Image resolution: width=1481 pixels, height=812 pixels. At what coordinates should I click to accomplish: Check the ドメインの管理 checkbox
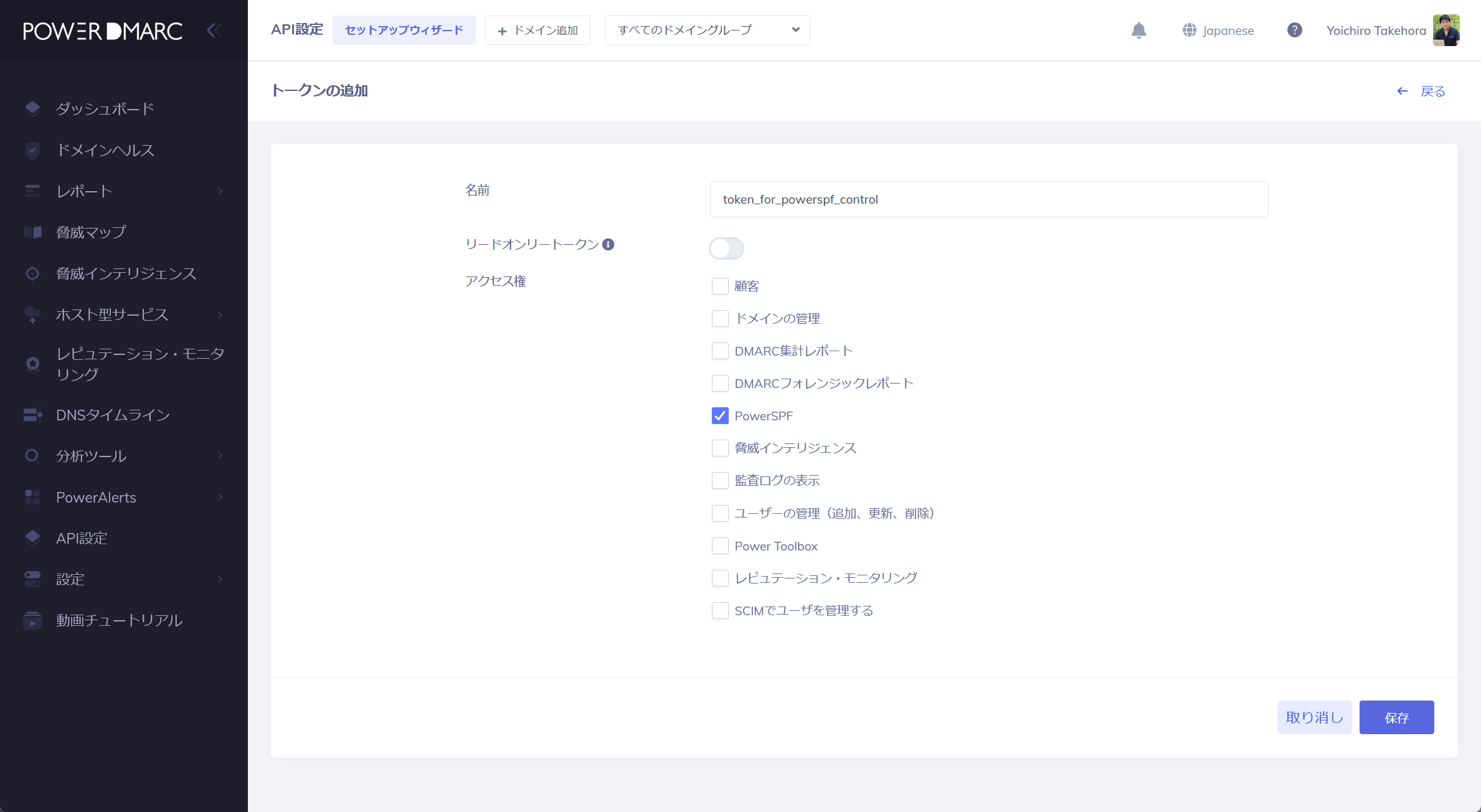click(x=720, y=319)
